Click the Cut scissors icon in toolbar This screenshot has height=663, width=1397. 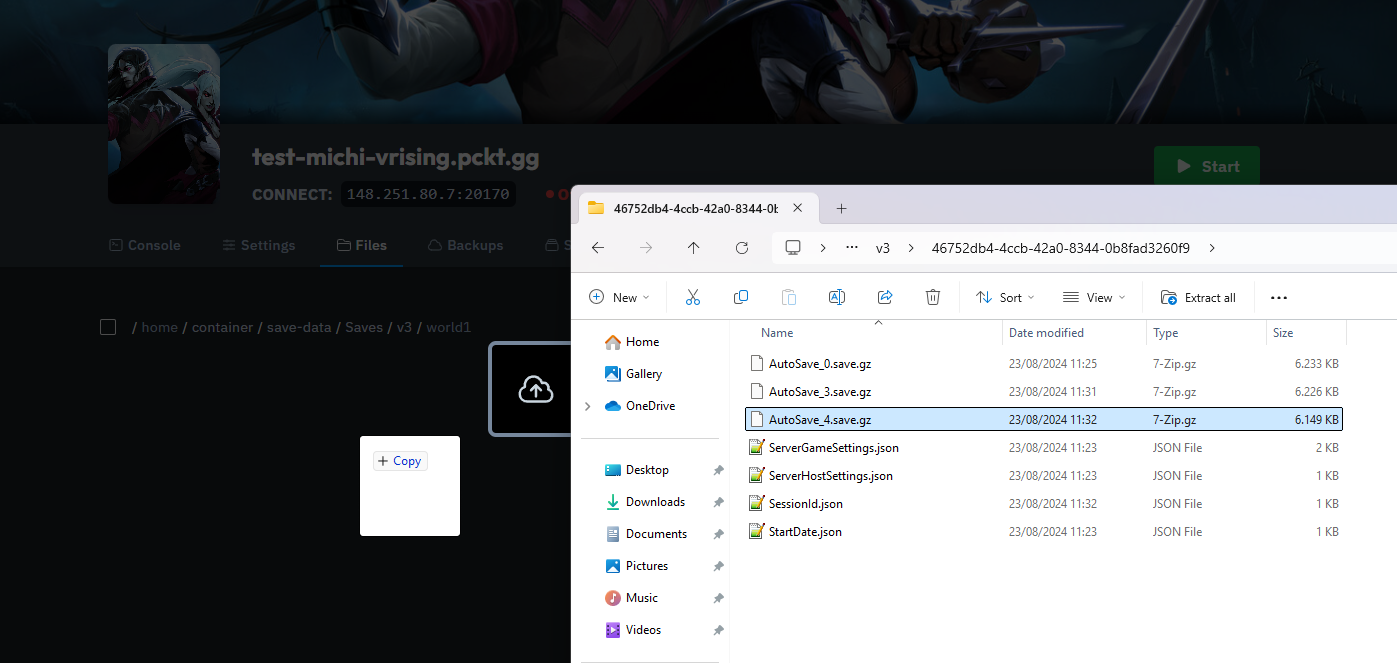(692, 297)
